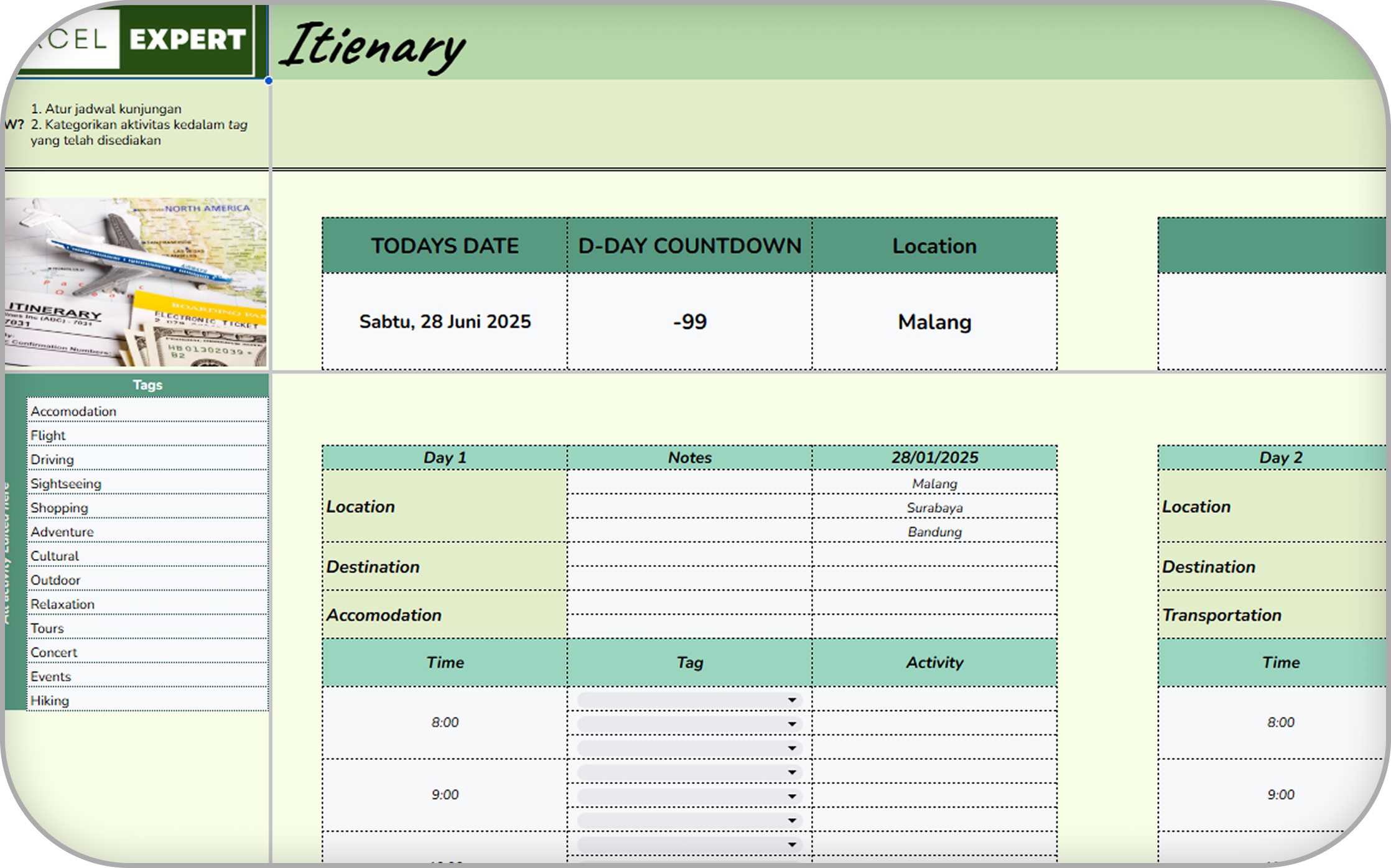
Task: Click the Surabaya location cell
Action: pos(934,508)
